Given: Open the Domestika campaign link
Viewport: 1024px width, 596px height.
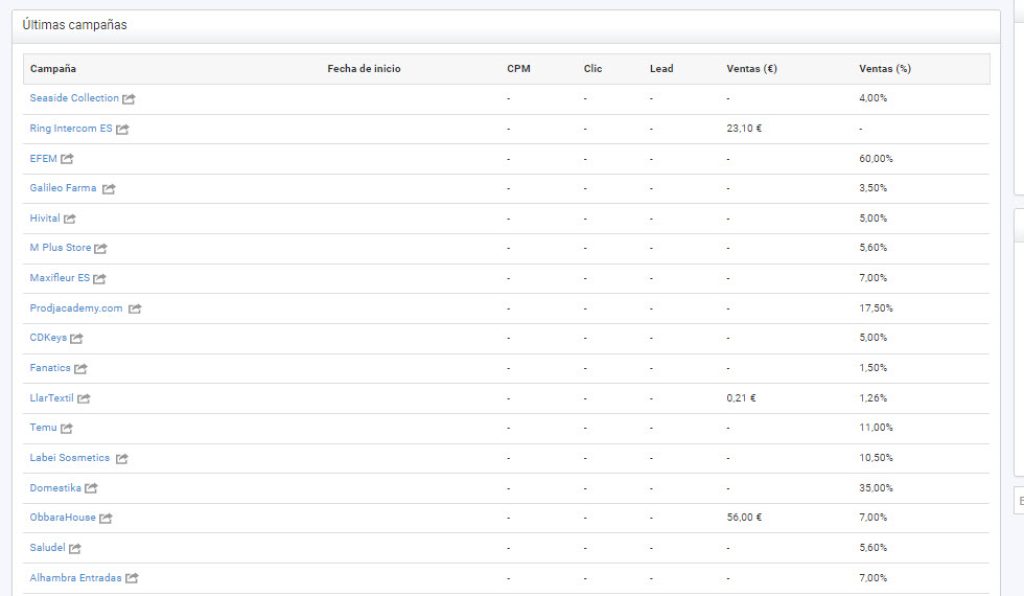Looking at the screenshot, I should click(55, 488).
